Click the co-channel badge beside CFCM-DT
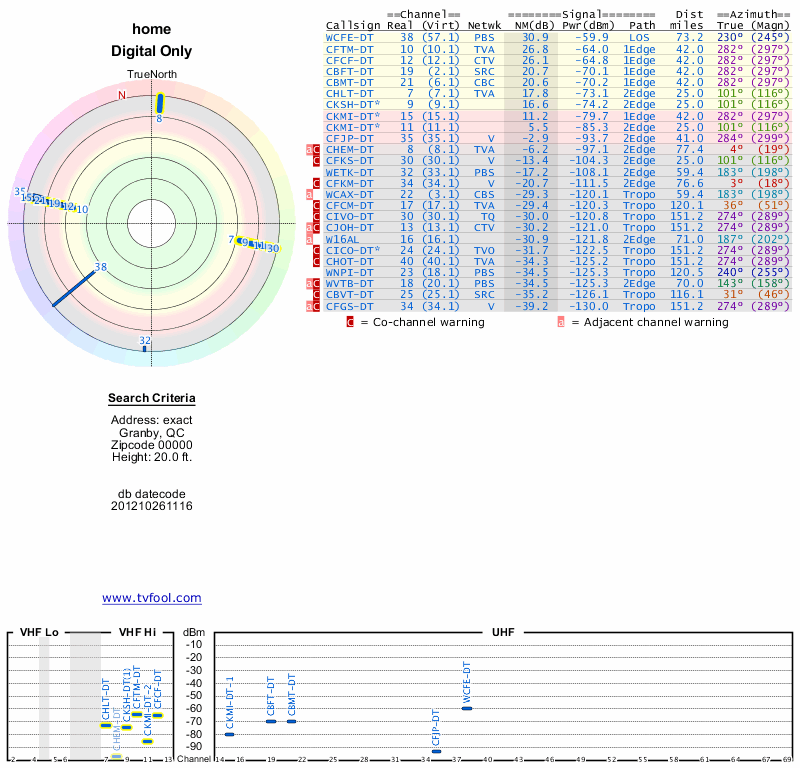800x768 pixels. (x=316, y=206)
